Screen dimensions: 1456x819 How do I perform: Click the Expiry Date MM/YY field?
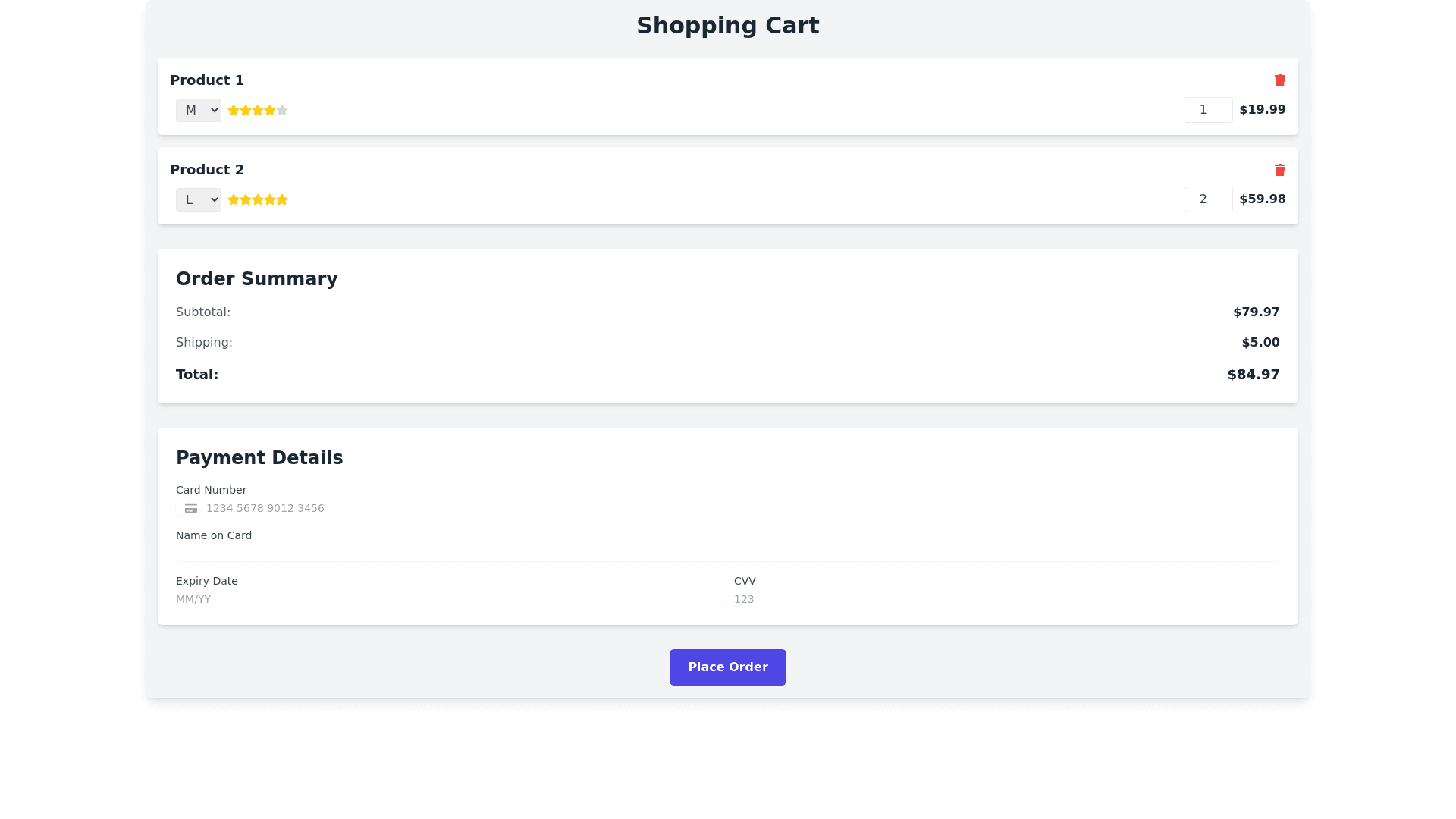tap(447, 599)
